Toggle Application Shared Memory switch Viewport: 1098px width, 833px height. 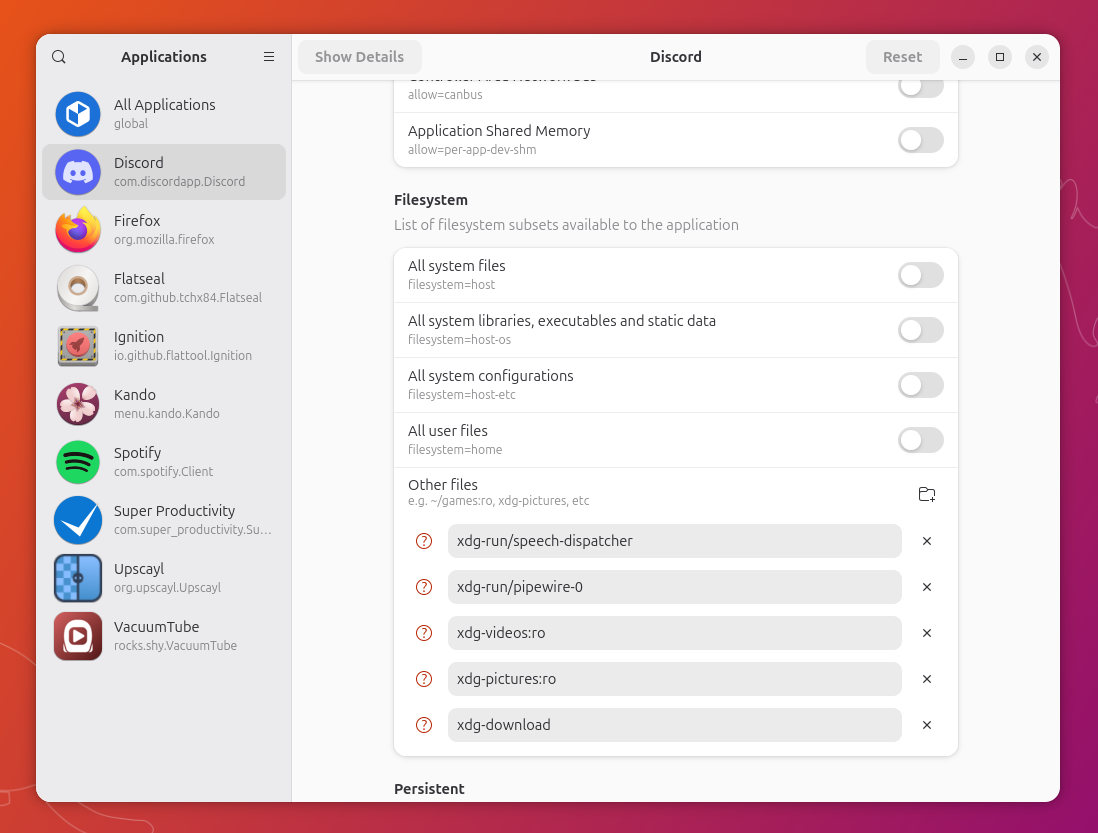click(x=920, y=140)
